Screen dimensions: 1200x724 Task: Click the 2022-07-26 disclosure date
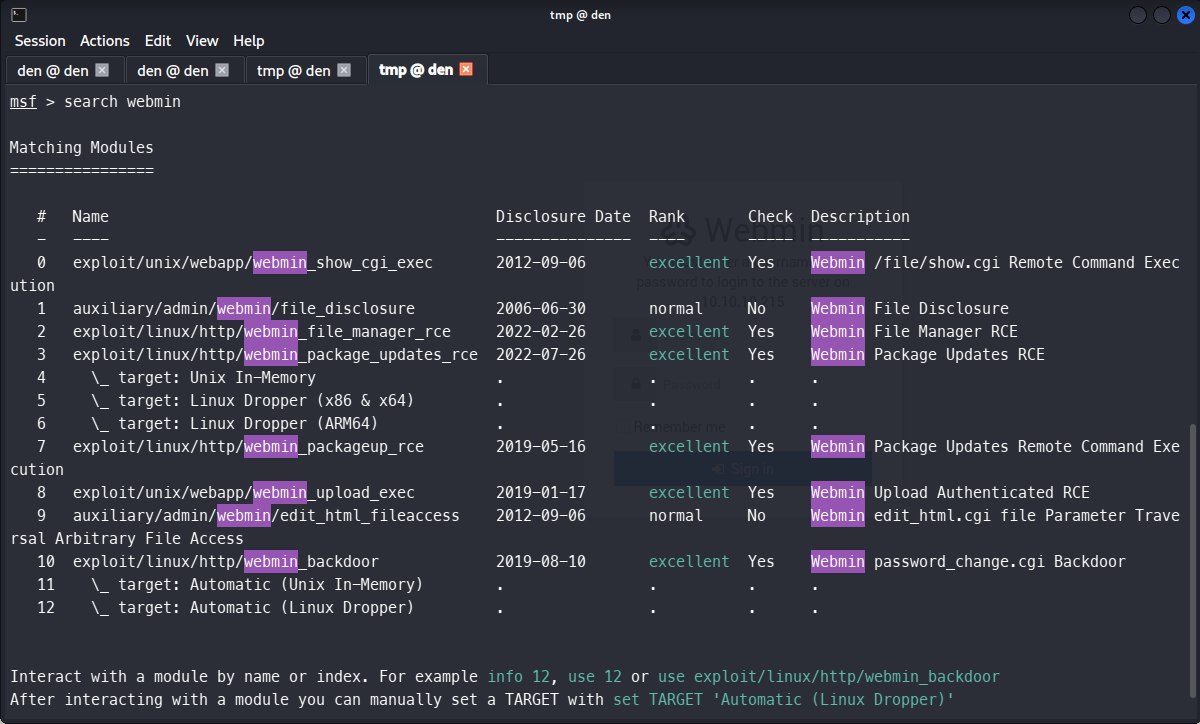click(x=541, y=355)
